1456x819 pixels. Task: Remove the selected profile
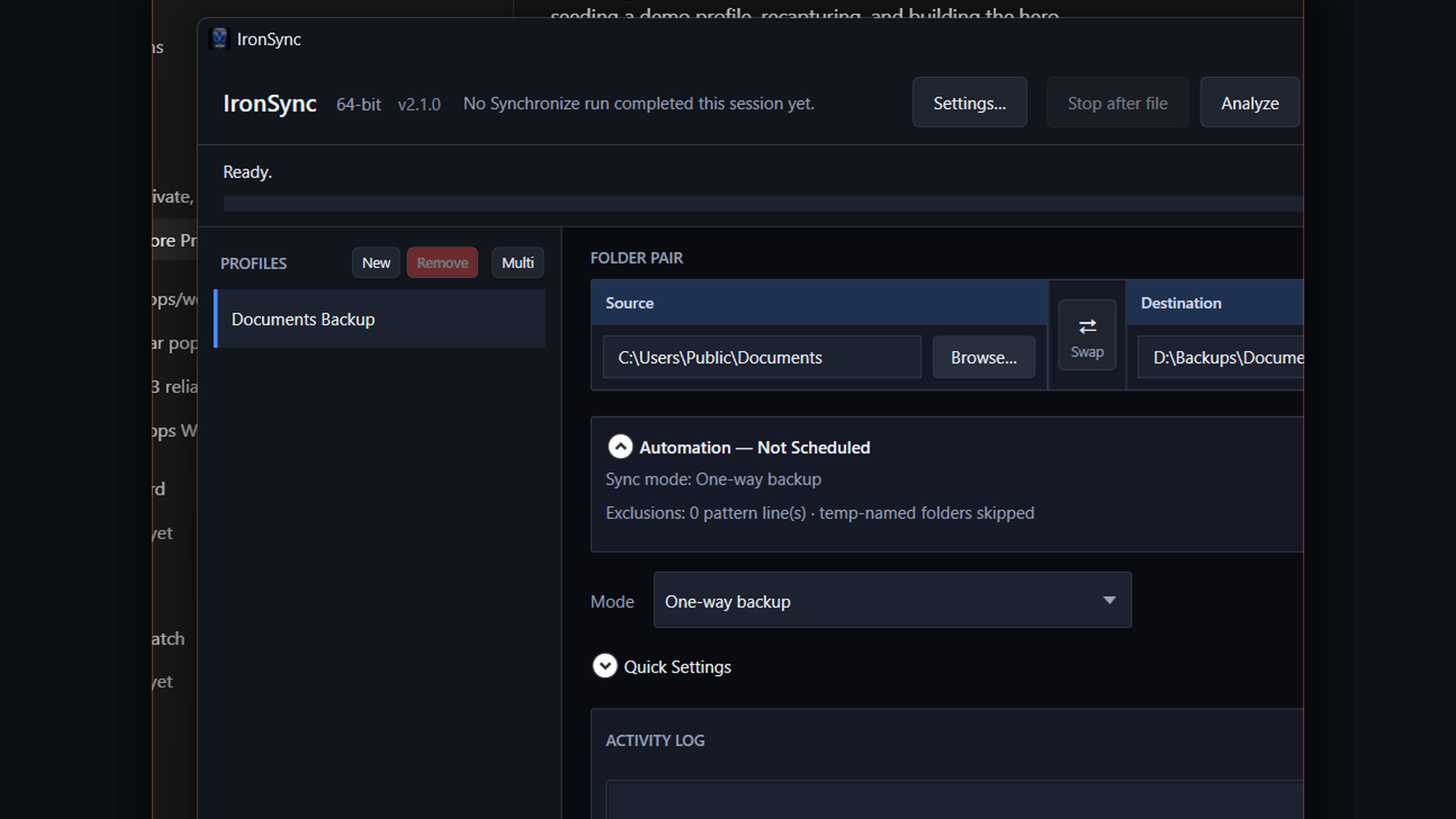point(442,262)
